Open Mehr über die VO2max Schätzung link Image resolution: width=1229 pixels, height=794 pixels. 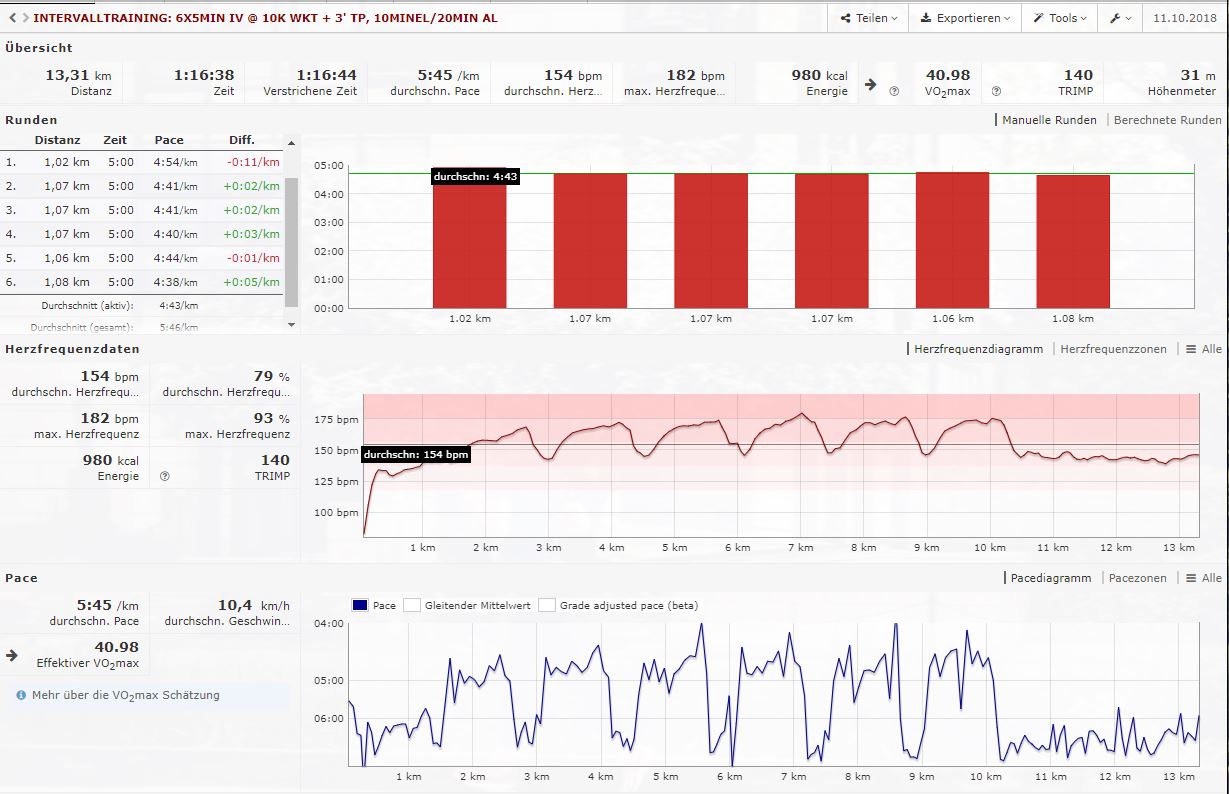coord(125,695)
